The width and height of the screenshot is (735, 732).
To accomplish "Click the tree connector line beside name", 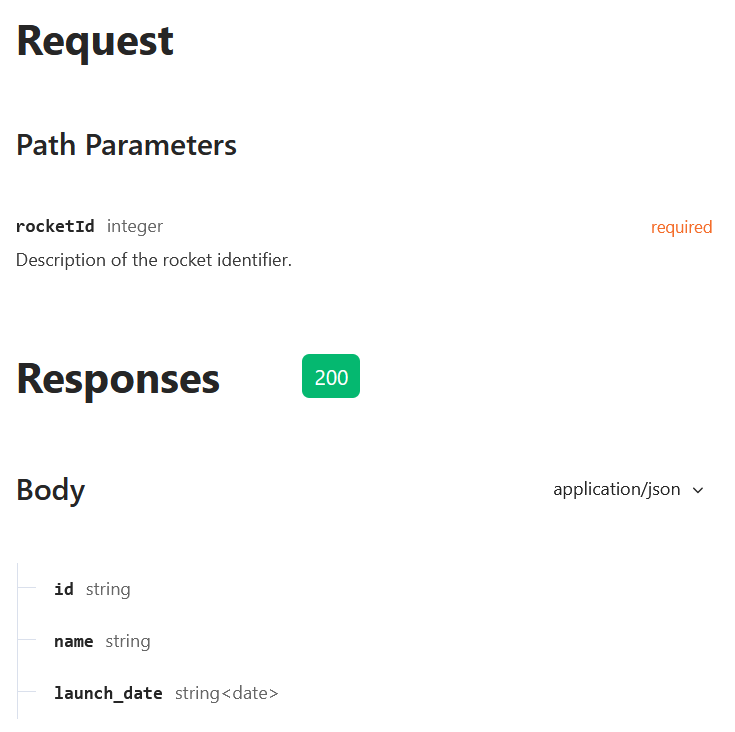I will point(27,639).
